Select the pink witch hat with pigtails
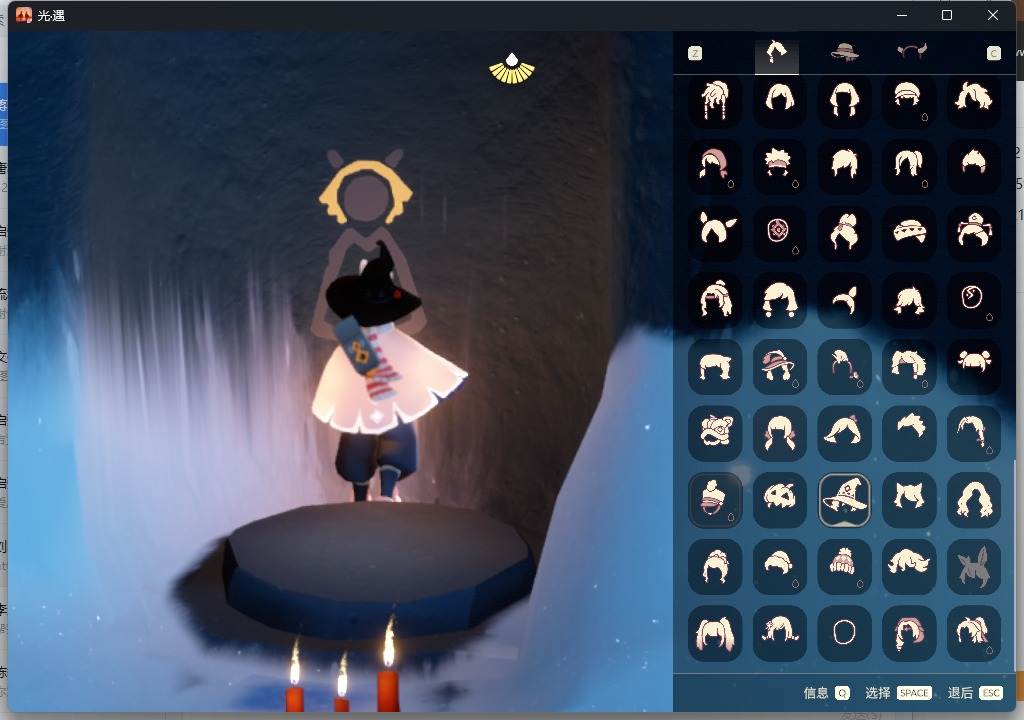The height and width of the screenshot is (720, 1024). (779, 366)
